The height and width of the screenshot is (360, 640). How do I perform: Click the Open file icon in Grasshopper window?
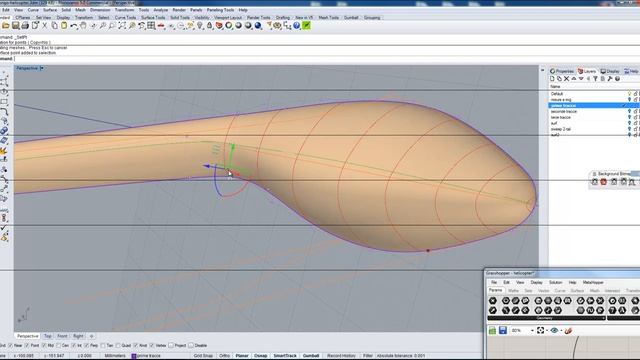click(x=493, y=330)
